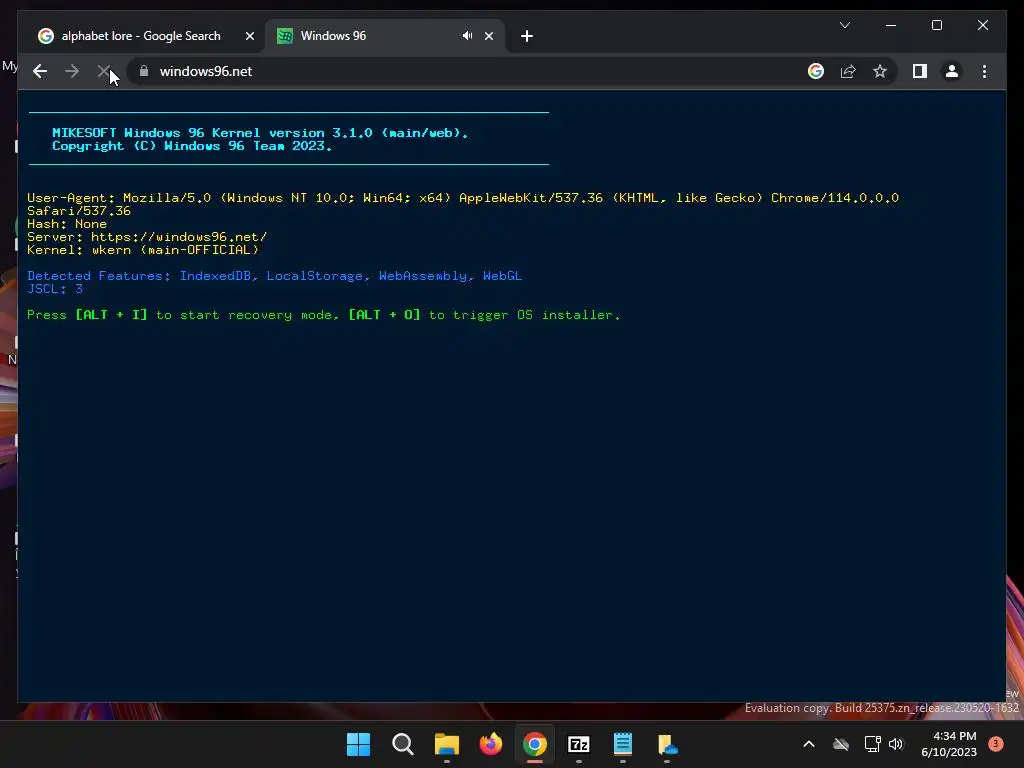Click the [ALT + I] recovery mode text

pyautogui.click(x=111, y=315)
